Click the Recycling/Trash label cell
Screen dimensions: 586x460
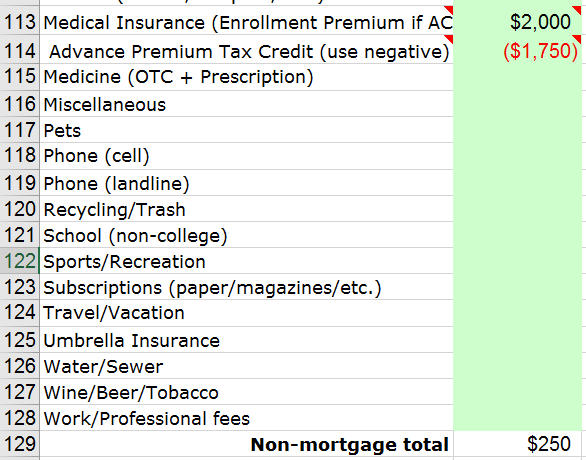(246, 209)
